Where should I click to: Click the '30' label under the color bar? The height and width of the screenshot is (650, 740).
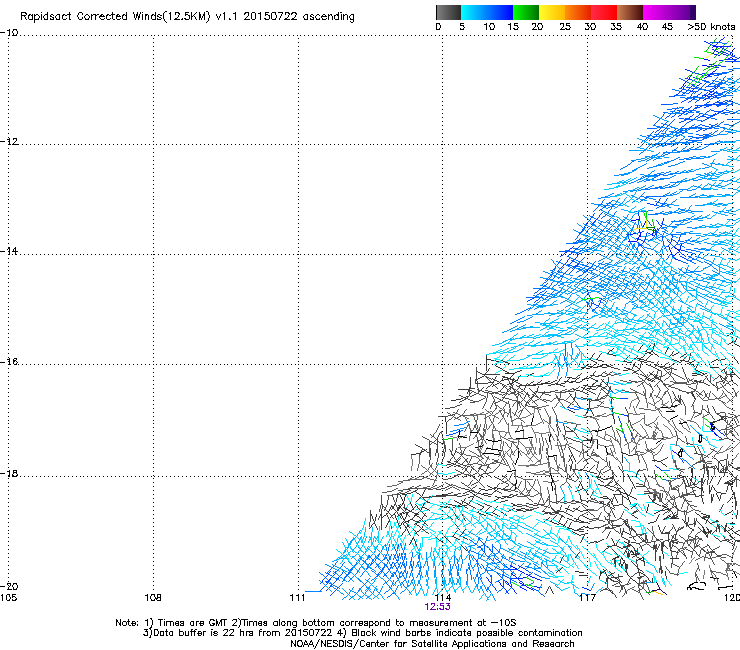590,27
